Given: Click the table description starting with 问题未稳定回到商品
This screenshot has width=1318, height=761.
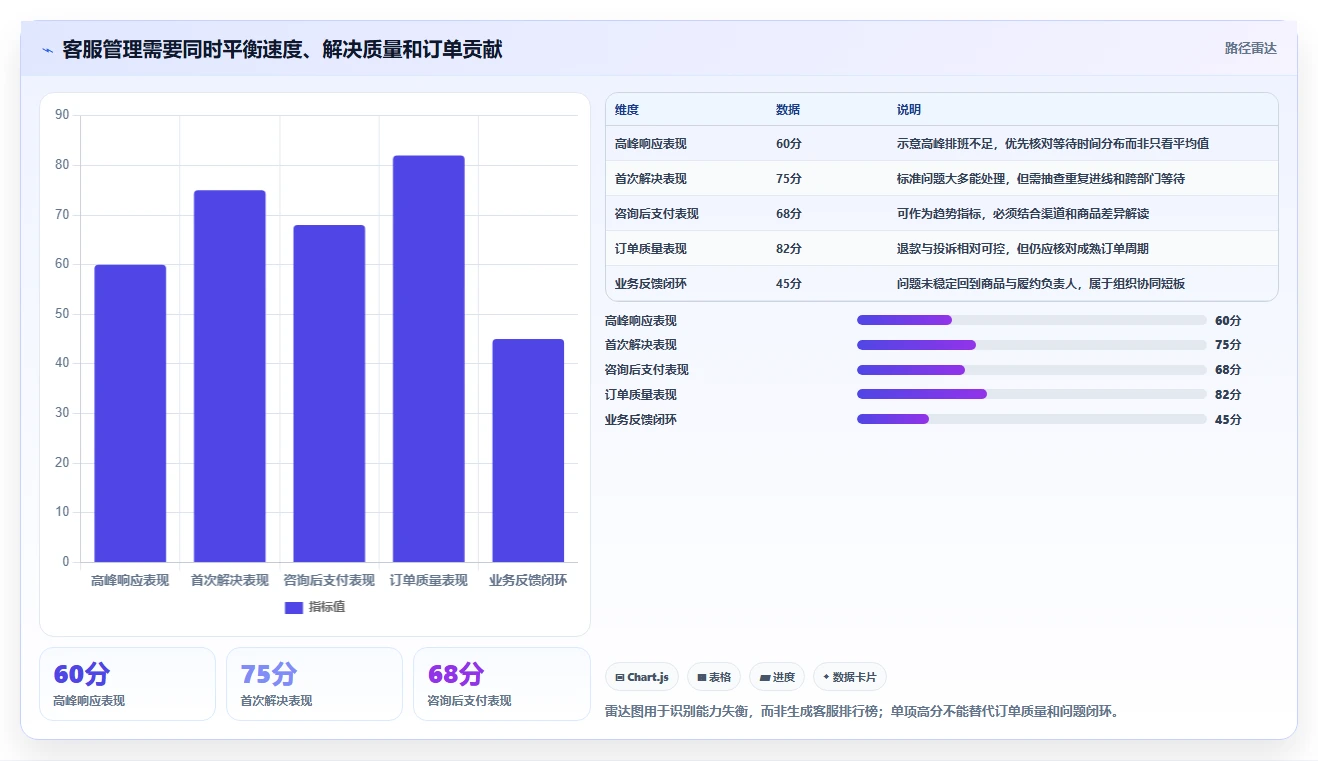Looking at the screenshot, I should [1041, 284].
